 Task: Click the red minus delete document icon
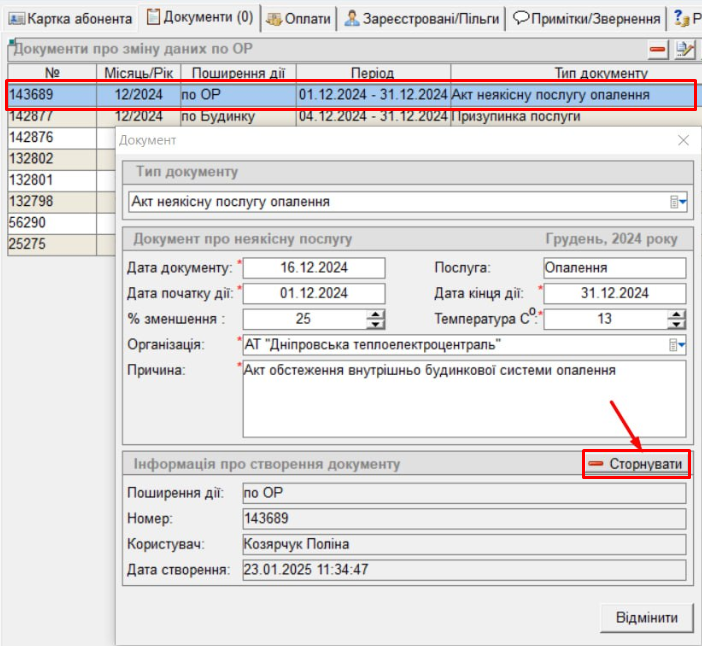[658, 48]
